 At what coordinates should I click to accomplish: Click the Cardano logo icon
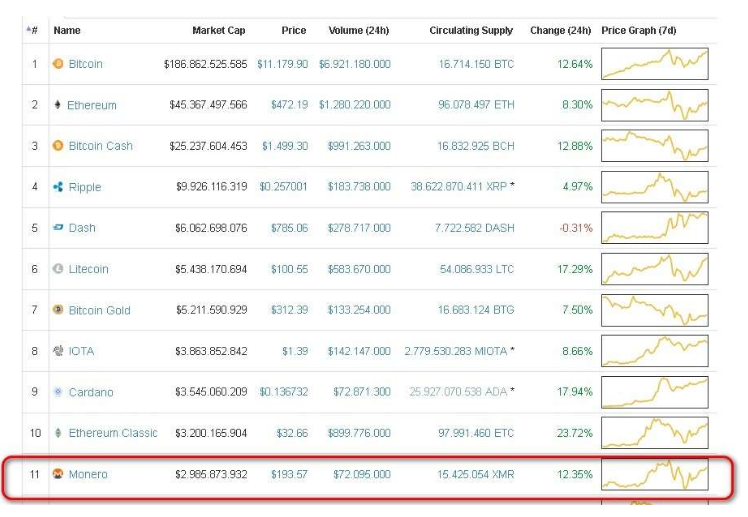(58, 392)
